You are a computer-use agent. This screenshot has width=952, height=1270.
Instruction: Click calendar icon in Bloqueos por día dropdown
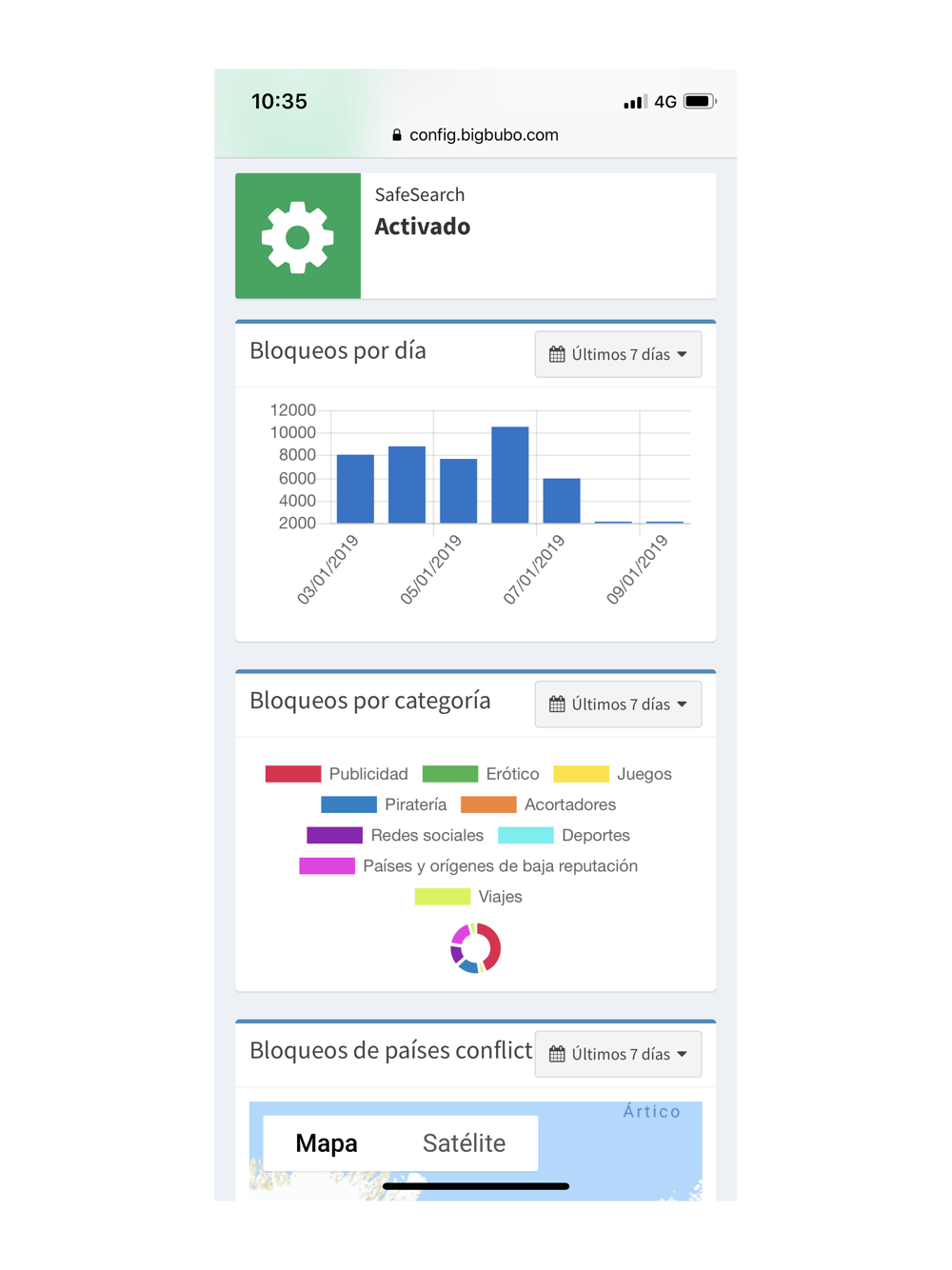coord(557,354)
